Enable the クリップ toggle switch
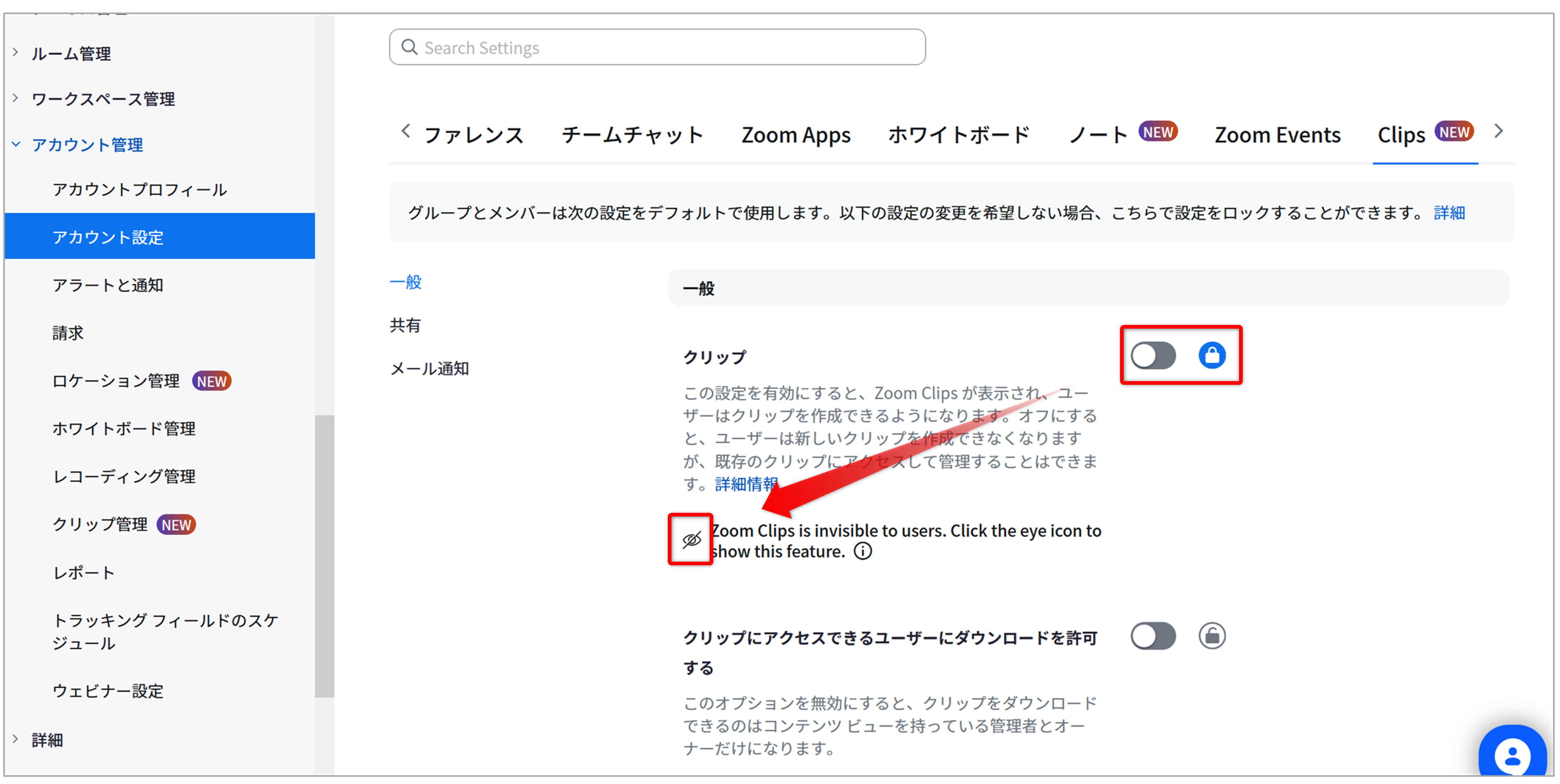The height and width of the screenshot is (784, 1560). click(x=1153, y=355)
